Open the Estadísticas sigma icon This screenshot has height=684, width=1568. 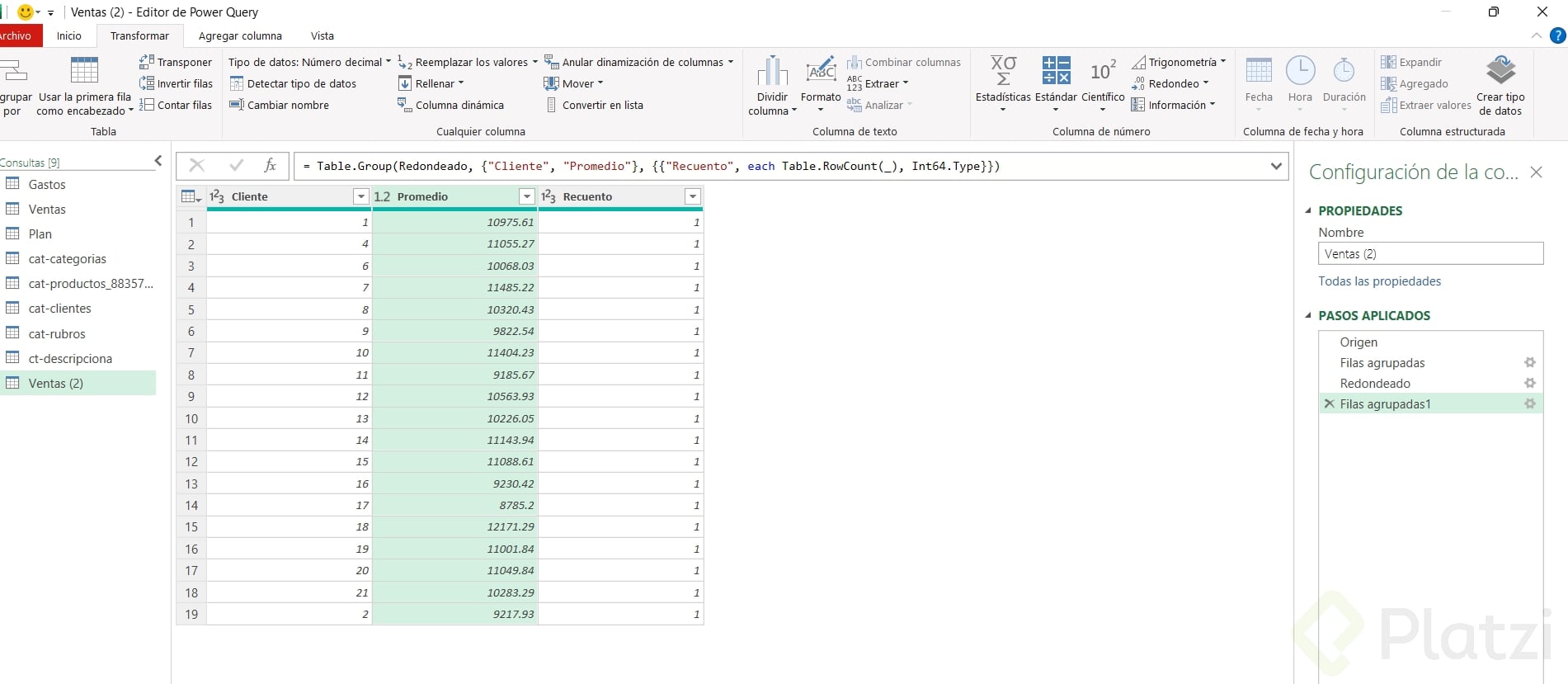(1003, 71)
